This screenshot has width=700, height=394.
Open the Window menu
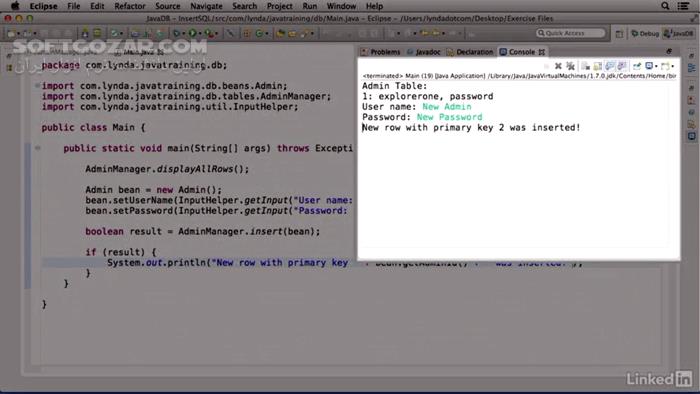(x=341, y=6)
